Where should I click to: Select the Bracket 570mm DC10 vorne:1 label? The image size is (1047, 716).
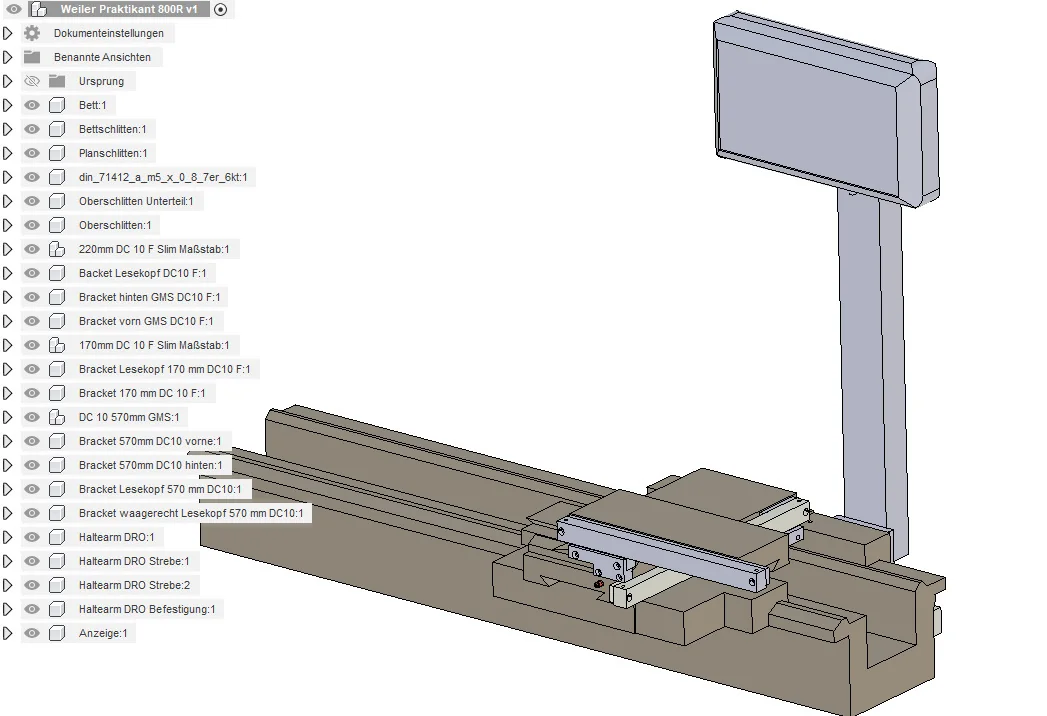150,441
